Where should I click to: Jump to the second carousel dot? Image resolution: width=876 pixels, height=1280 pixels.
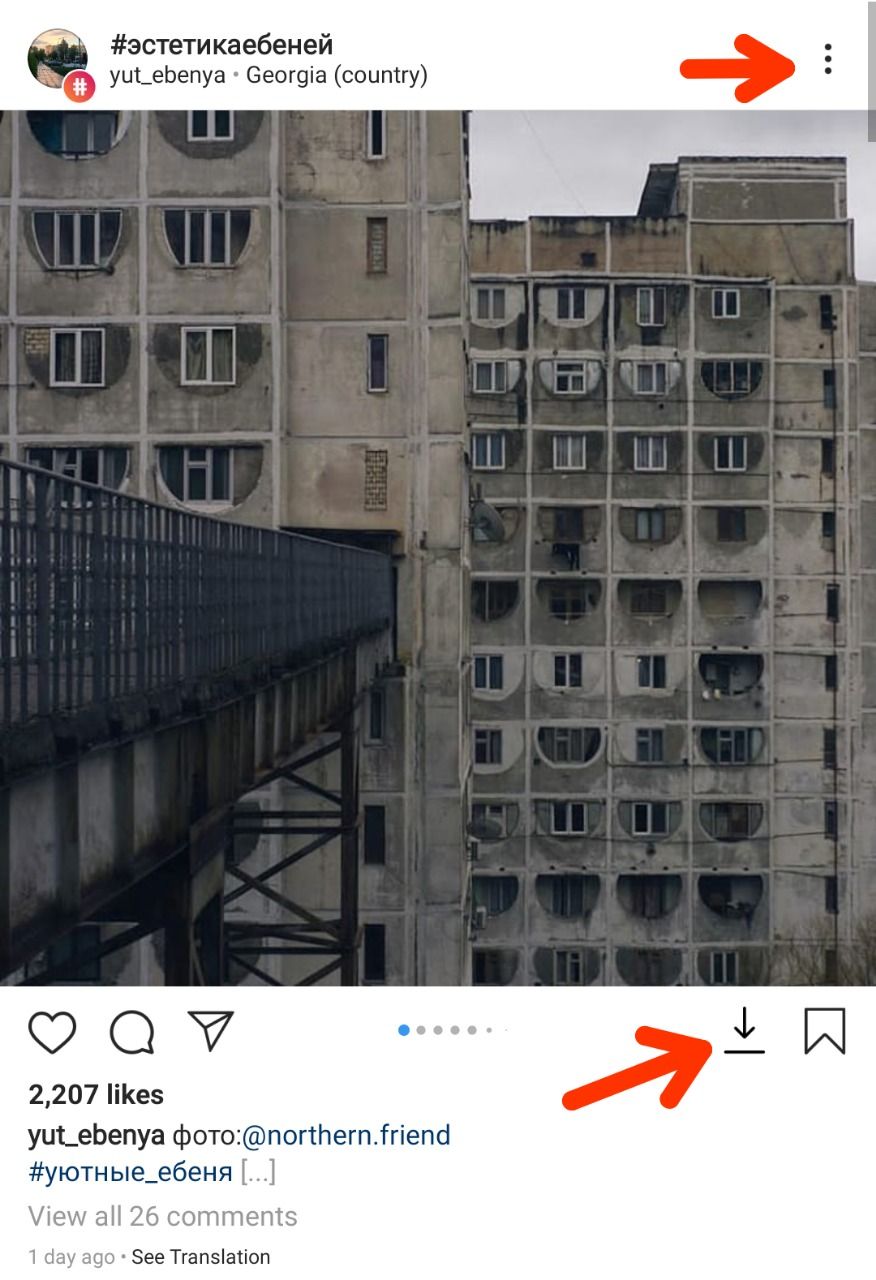click(421, 1030)
